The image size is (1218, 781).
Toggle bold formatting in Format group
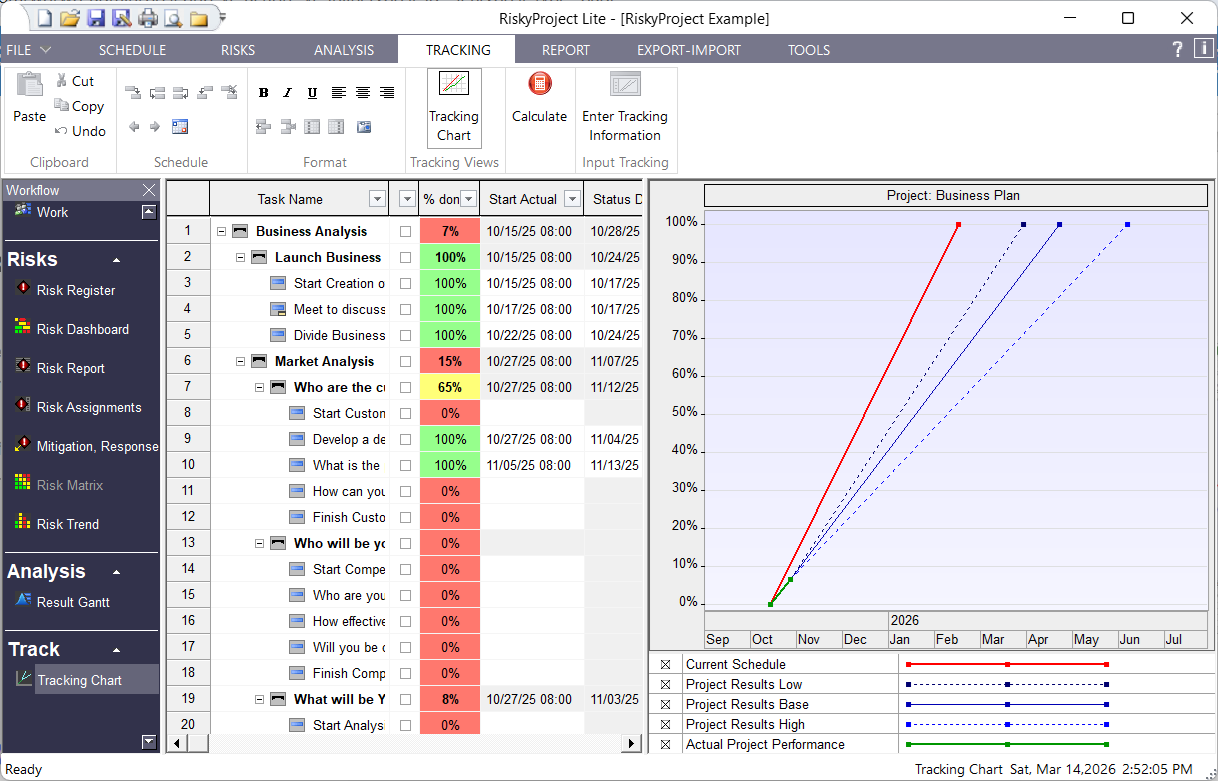(x=263, y=92)
